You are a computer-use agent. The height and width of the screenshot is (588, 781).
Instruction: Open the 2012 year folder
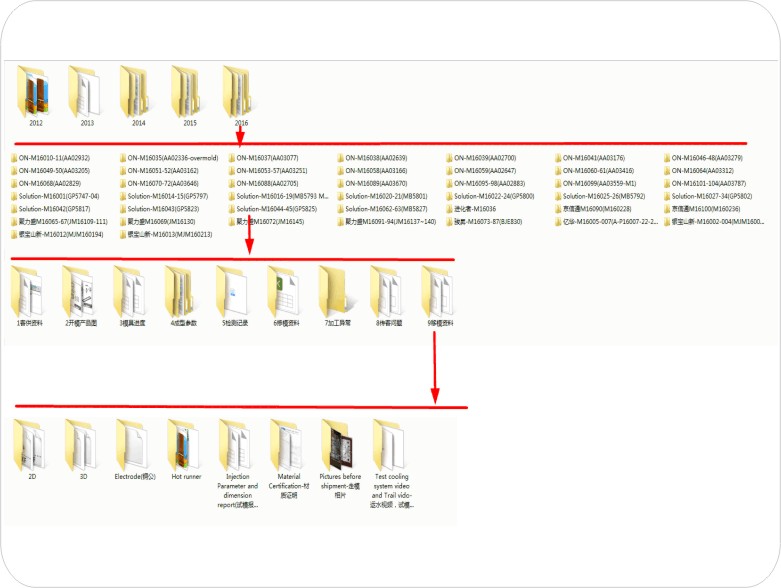36,91
